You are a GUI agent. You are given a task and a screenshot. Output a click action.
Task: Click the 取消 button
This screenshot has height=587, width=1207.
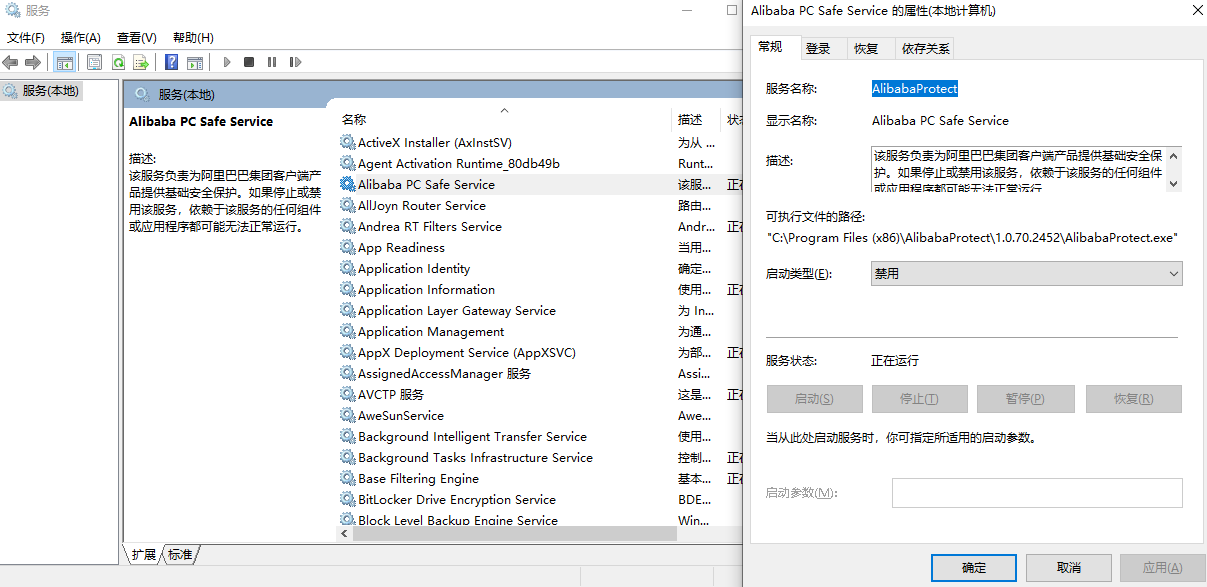(x=1068, y=568)
